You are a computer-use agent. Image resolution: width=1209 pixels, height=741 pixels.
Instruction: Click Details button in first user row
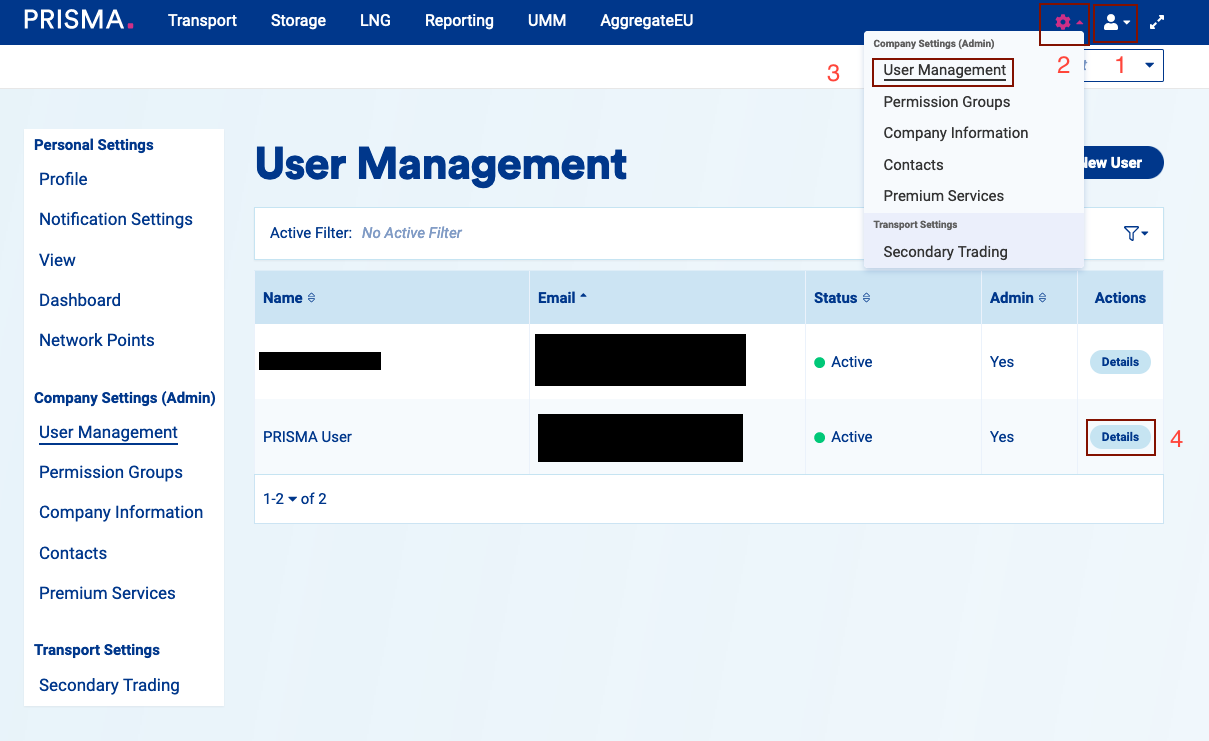click(1120, 362)
